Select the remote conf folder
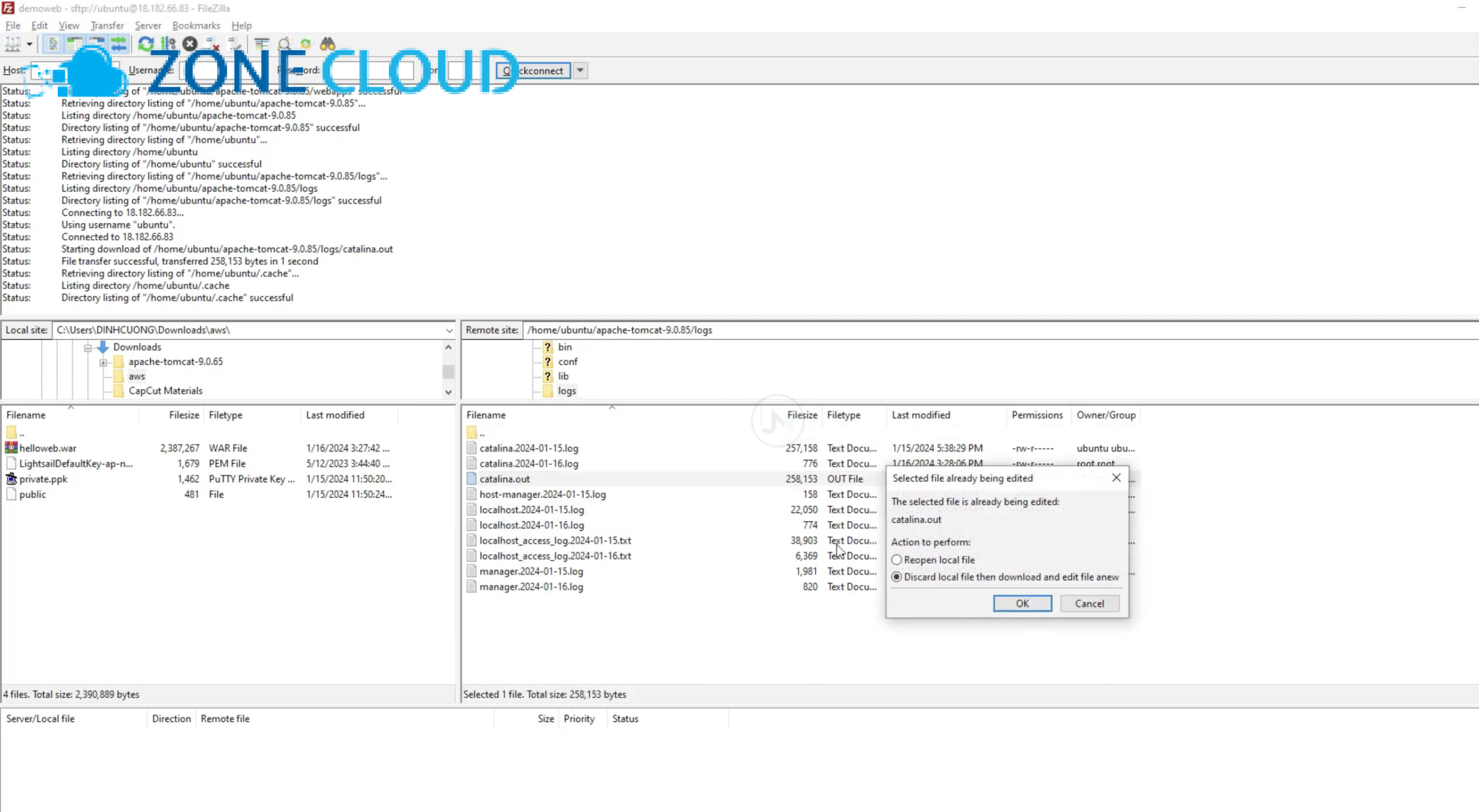This screenshot has width=1479, height=812. (567, 362)
